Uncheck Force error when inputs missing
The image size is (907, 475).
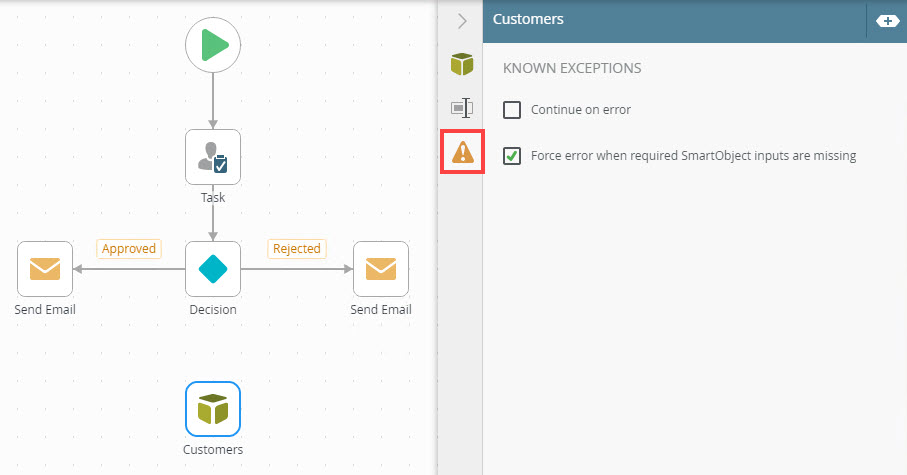pyautogui.click(x=512, y=156)
